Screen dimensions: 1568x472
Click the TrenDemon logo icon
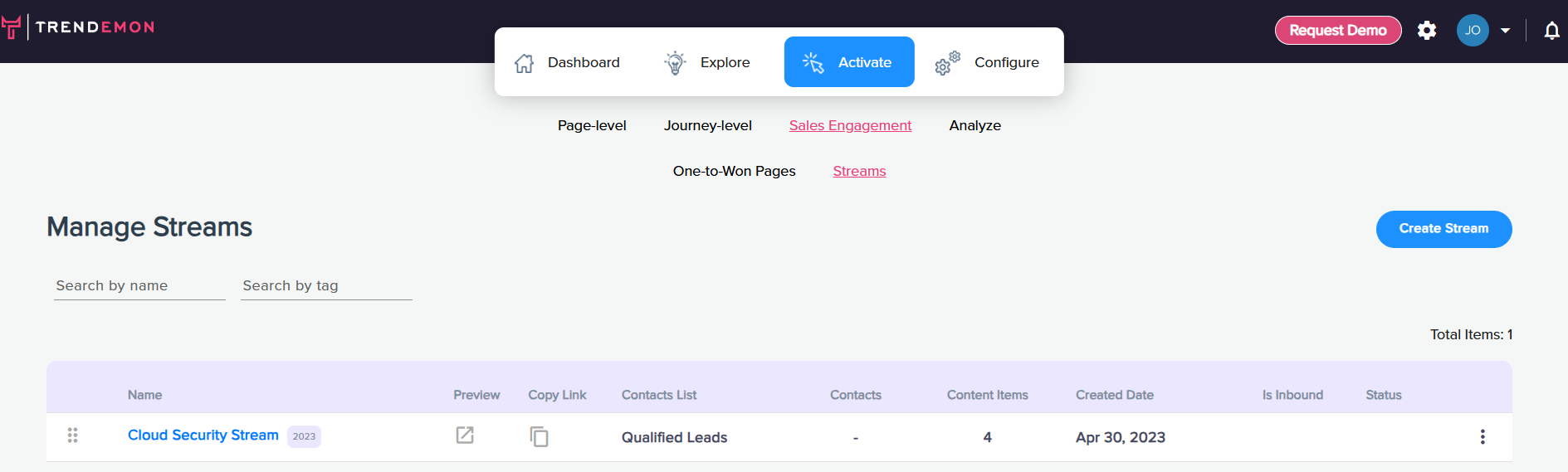11,27
